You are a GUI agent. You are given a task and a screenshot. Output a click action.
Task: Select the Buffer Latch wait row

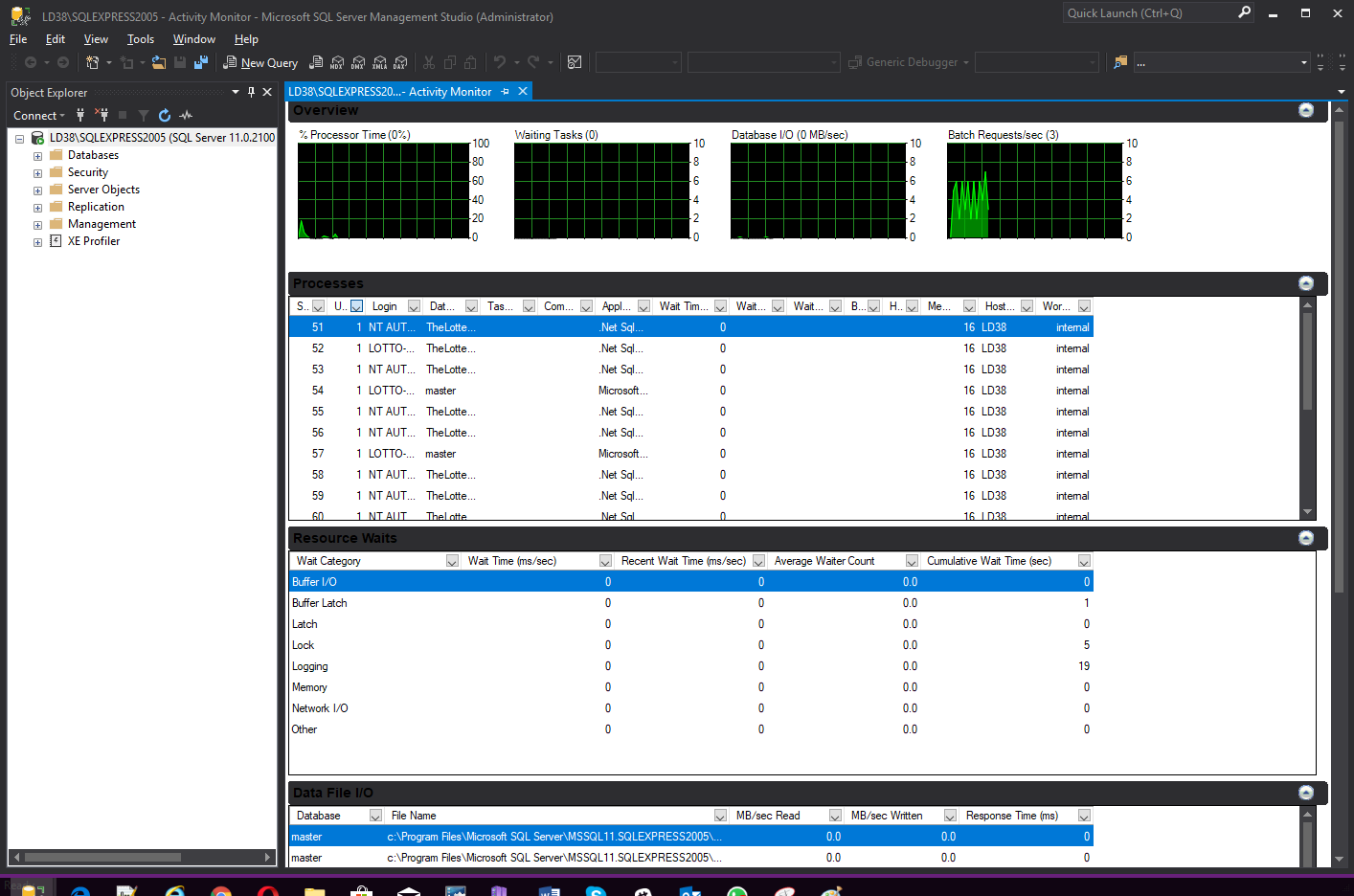pyautogui.click(x=690, y=603)
